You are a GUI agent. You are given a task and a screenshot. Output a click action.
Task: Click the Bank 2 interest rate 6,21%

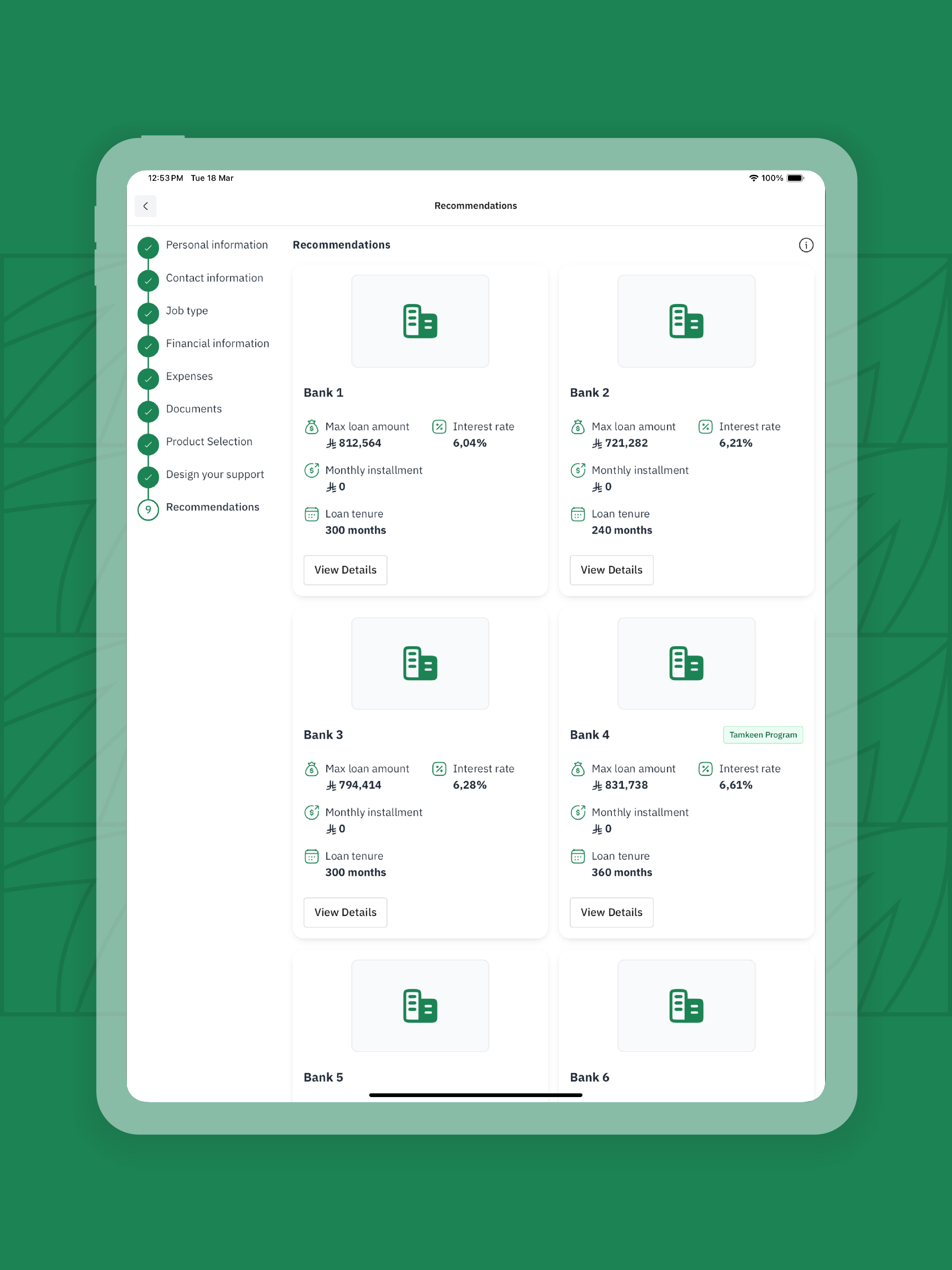[x=735, y=443]
